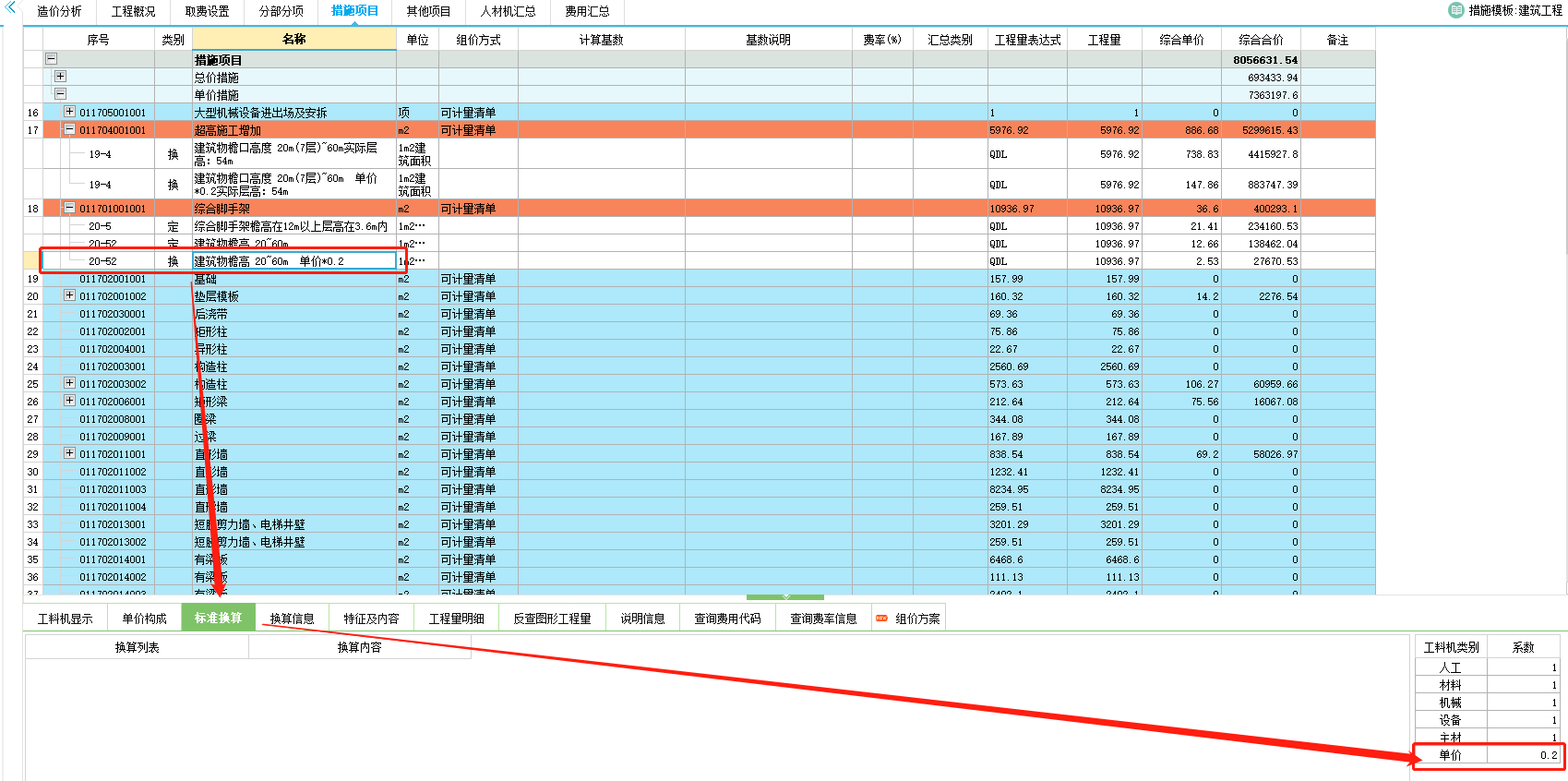Open the 人材机汇总 tab

pyautogui.click(x=508, y=11)
